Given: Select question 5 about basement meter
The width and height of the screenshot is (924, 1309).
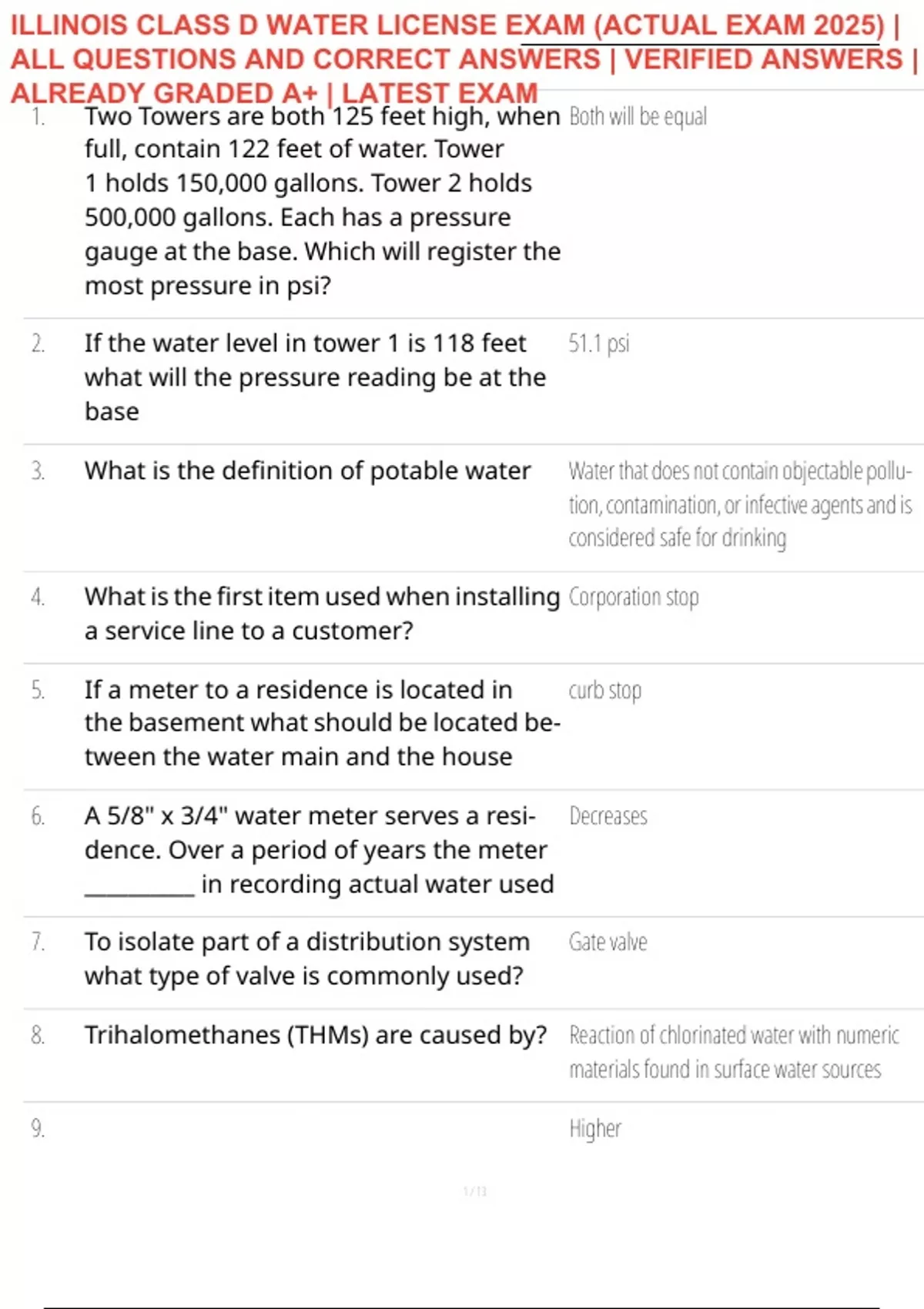Looking at the screenshot, I should coord(323,723).
